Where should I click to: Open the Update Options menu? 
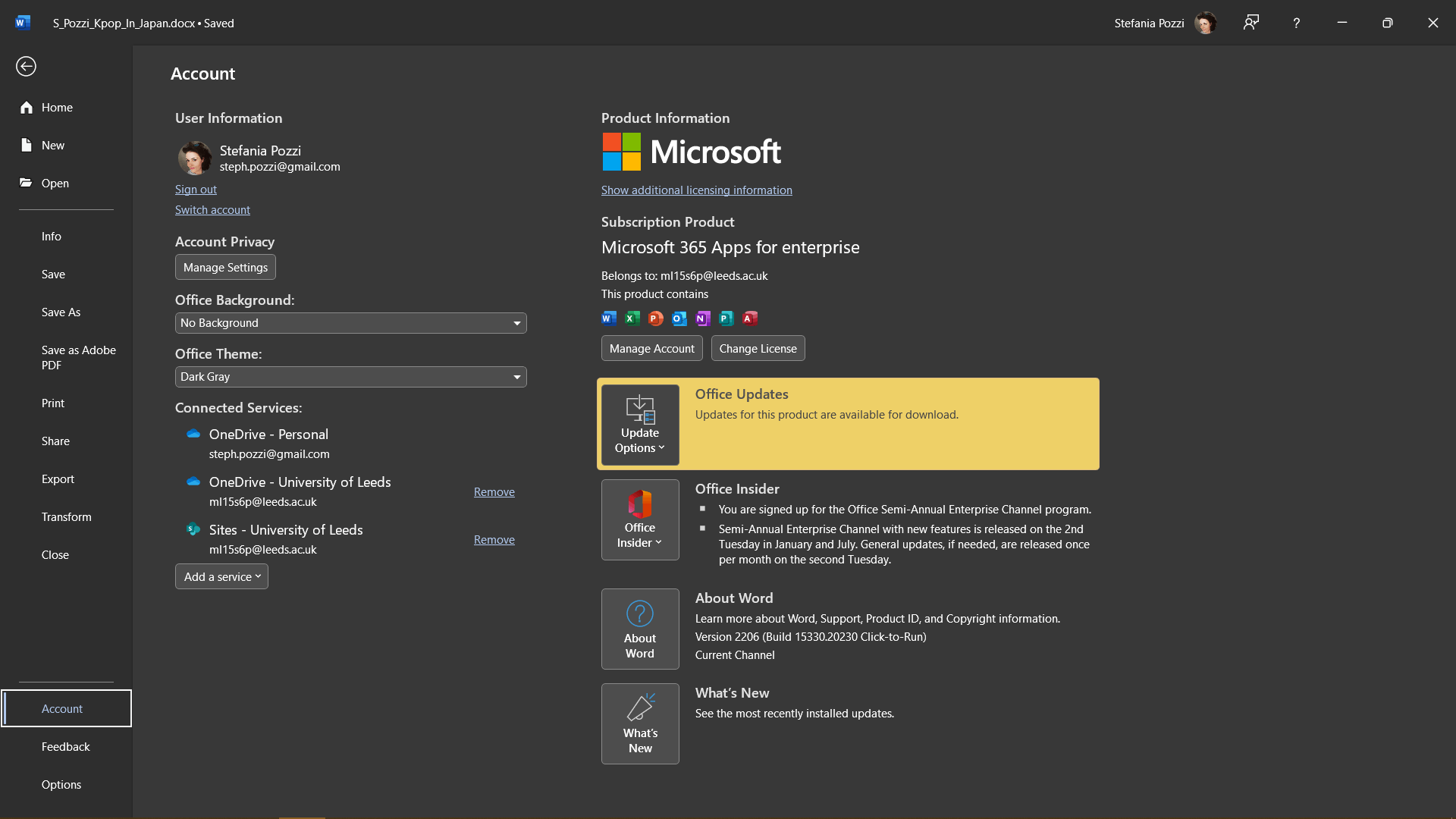pos(640,425)
